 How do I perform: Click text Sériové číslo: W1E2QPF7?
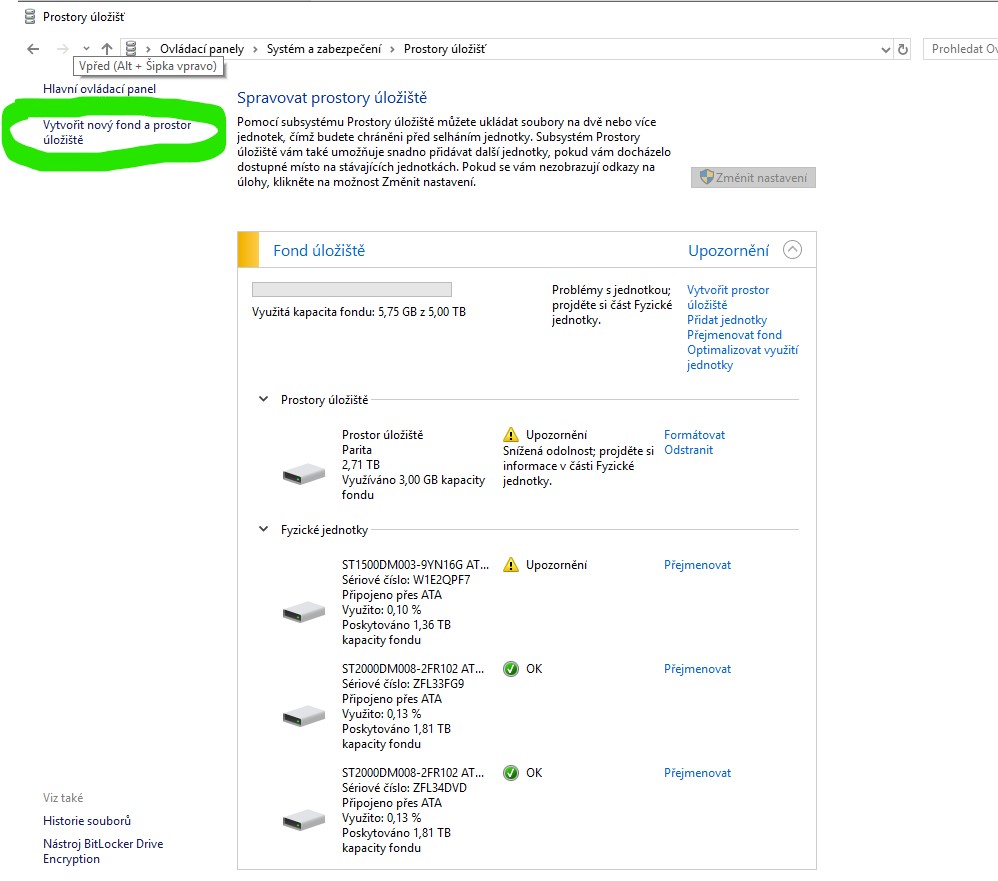click(x=406, y=580)
